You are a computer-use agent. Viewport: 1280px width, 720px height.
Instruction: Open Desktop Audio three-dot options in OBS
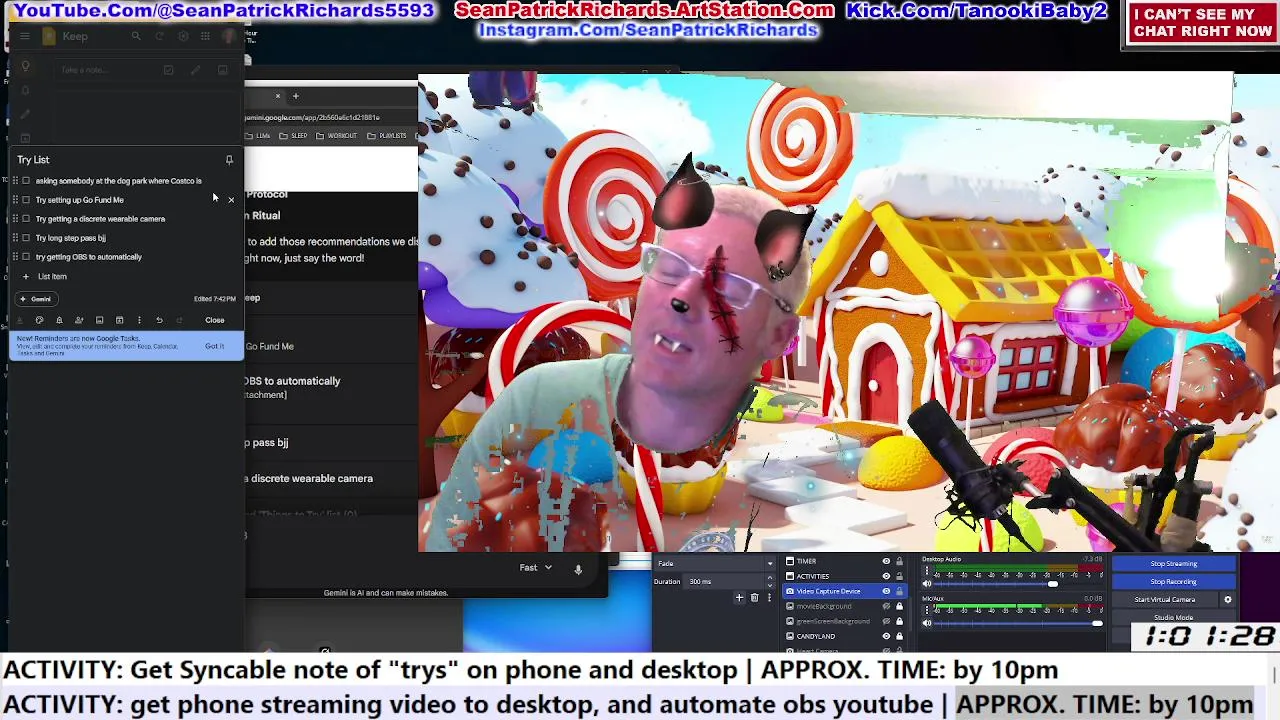pyautogui.click(x=926, y=571)
